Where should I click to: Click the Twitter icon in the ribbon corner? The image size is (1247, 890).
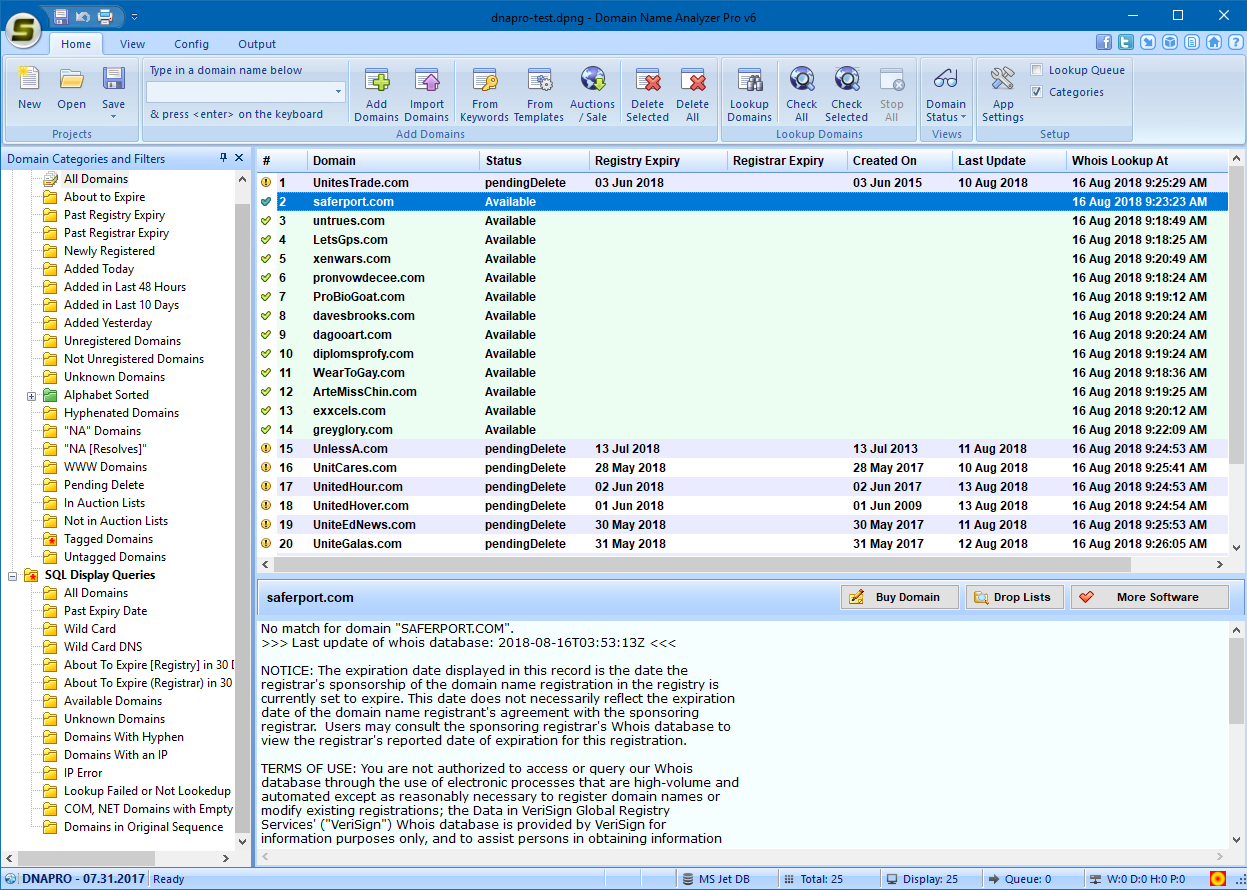(1126, 42)
